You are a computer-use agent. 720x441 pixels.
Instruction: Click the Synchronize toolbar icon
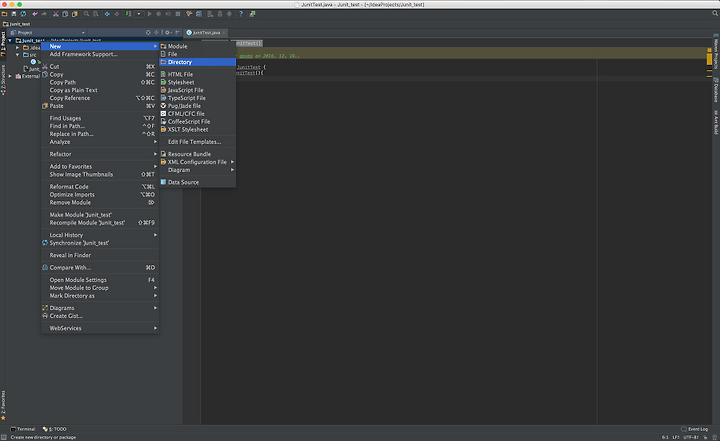pyautogui.click(x=23, y=14)
